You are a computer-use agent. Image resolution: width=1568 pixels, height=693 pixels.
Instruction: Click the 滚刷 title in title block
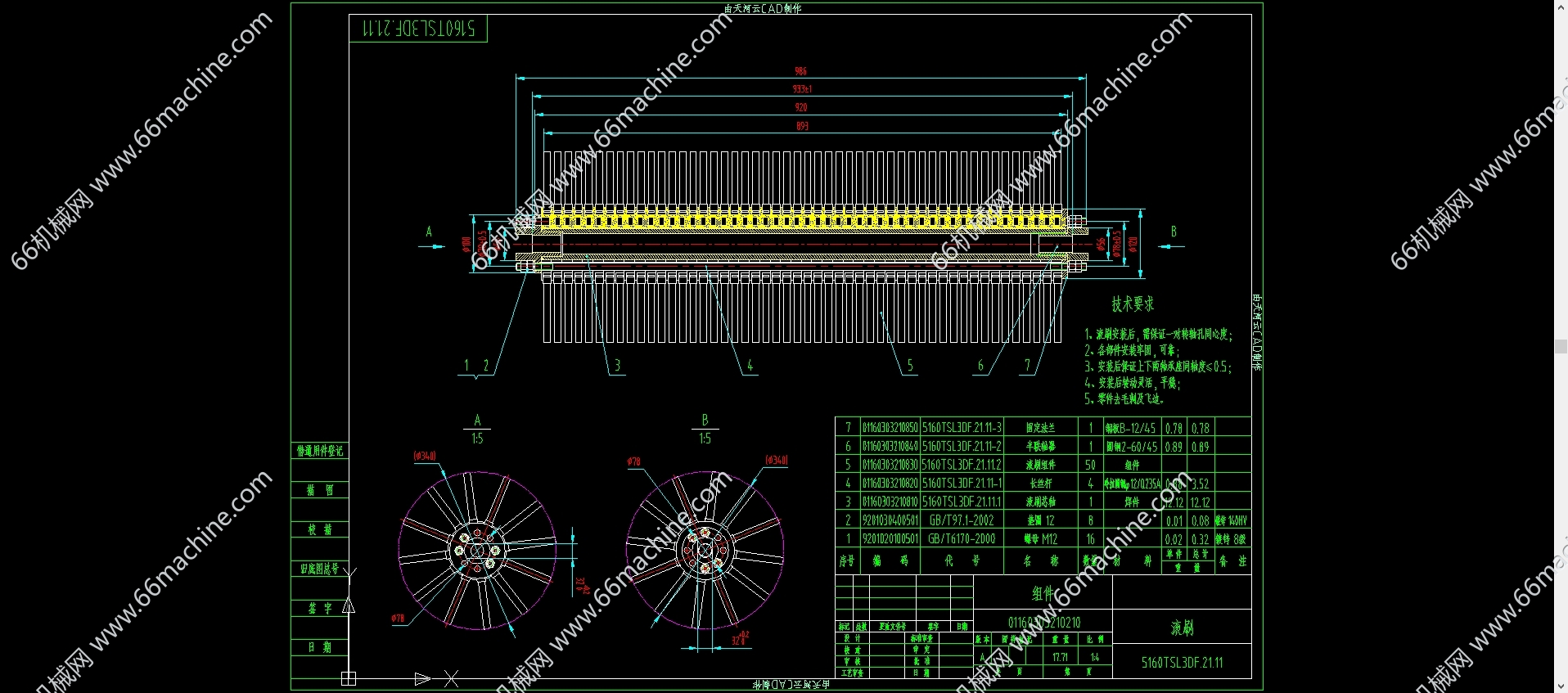click(x=1182, y=628)
